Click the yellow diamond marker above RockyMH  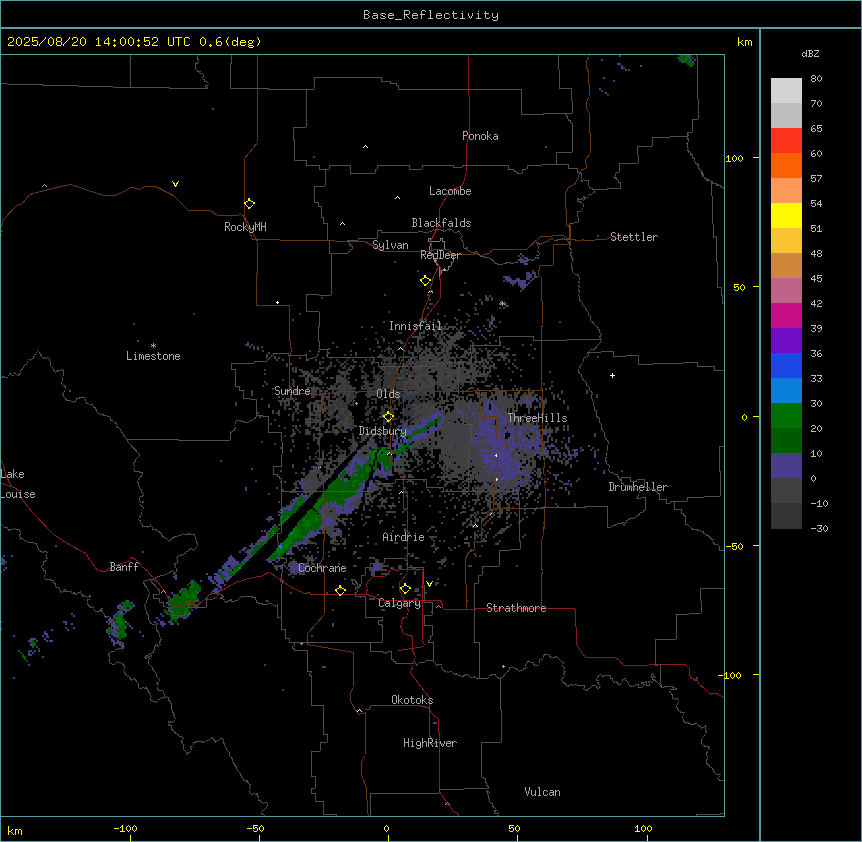(250, 204)
